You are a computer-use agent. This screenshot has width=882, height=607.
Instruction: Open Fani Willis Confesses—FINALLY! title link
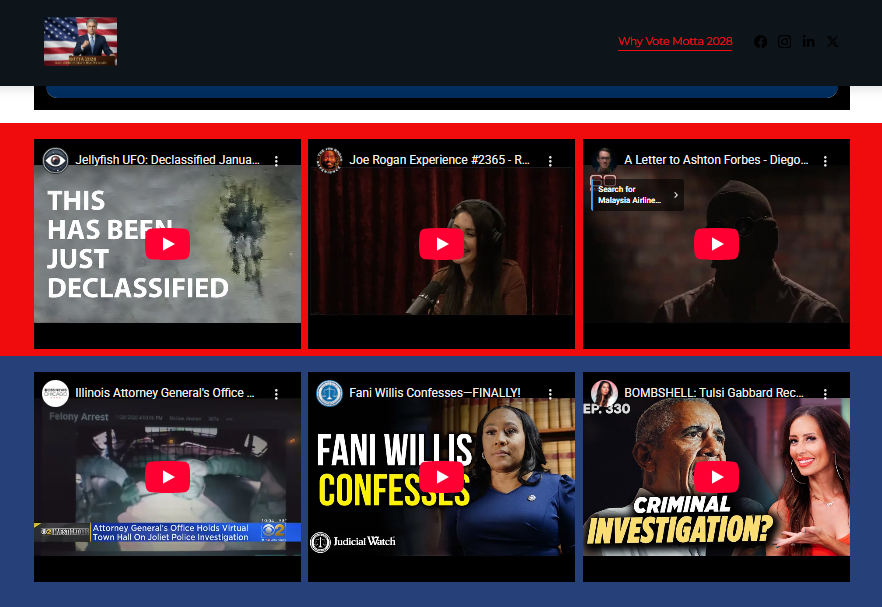pyautogui.click(x=435, y=393)
